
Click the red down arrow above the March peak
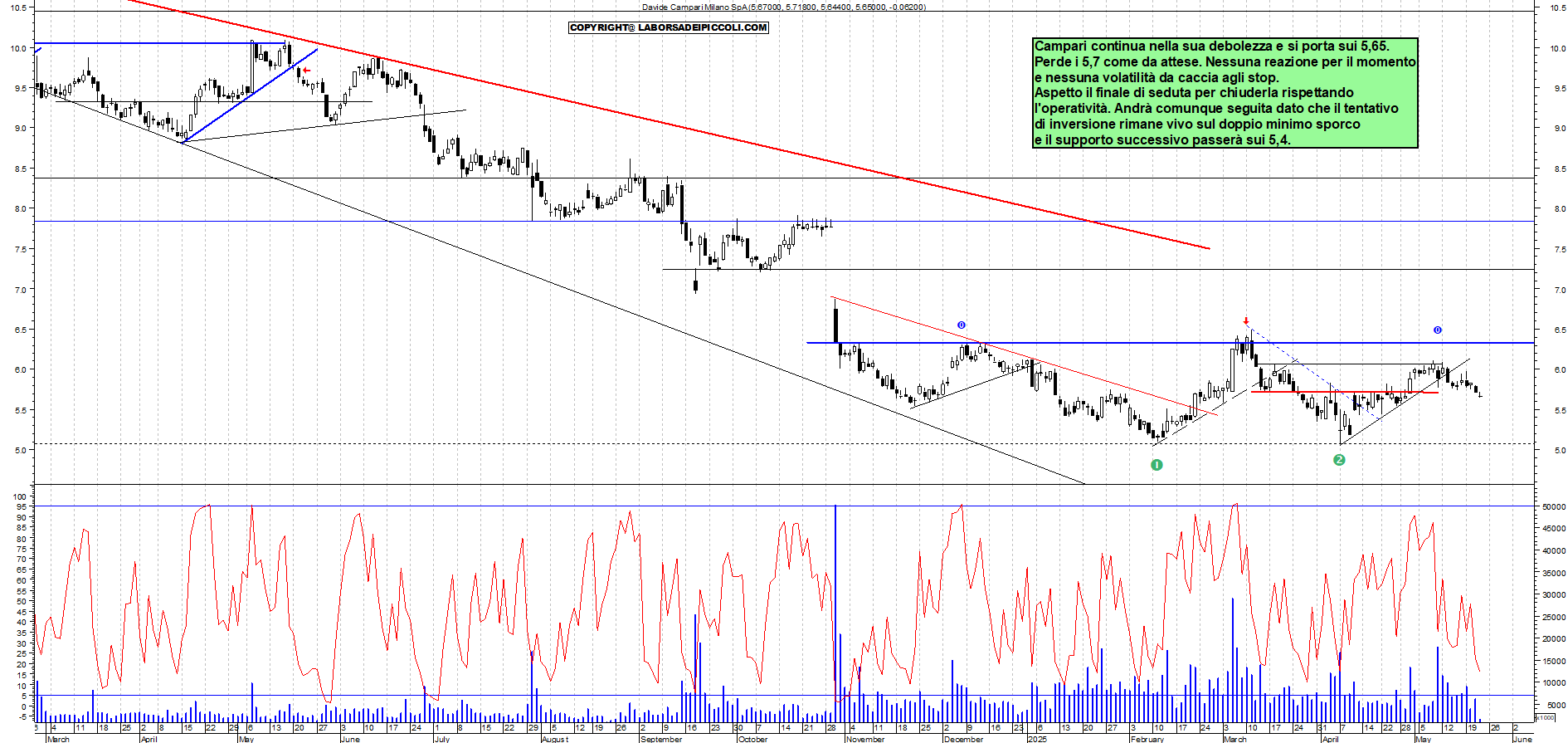pos(1245,320)
